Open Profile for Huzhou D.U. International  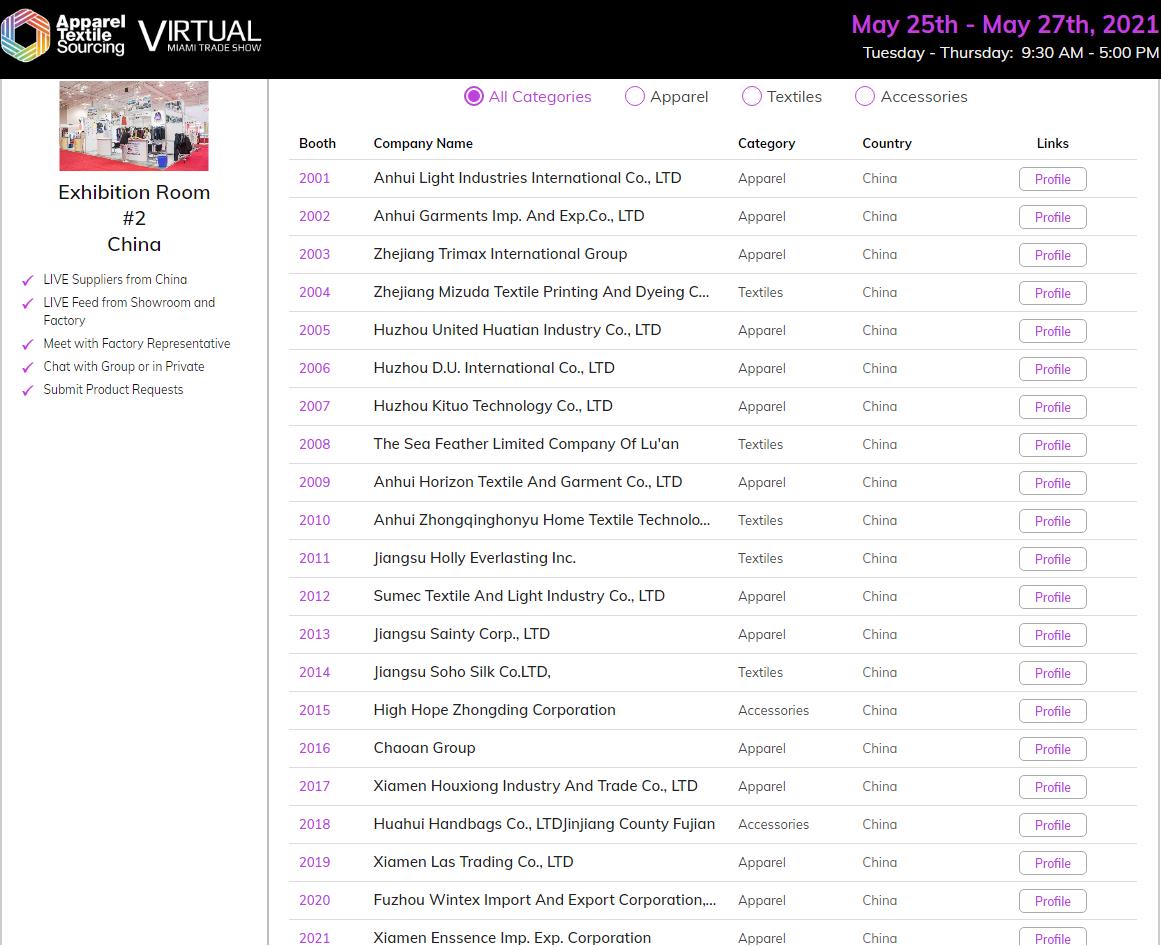(x=1052, y=369)
